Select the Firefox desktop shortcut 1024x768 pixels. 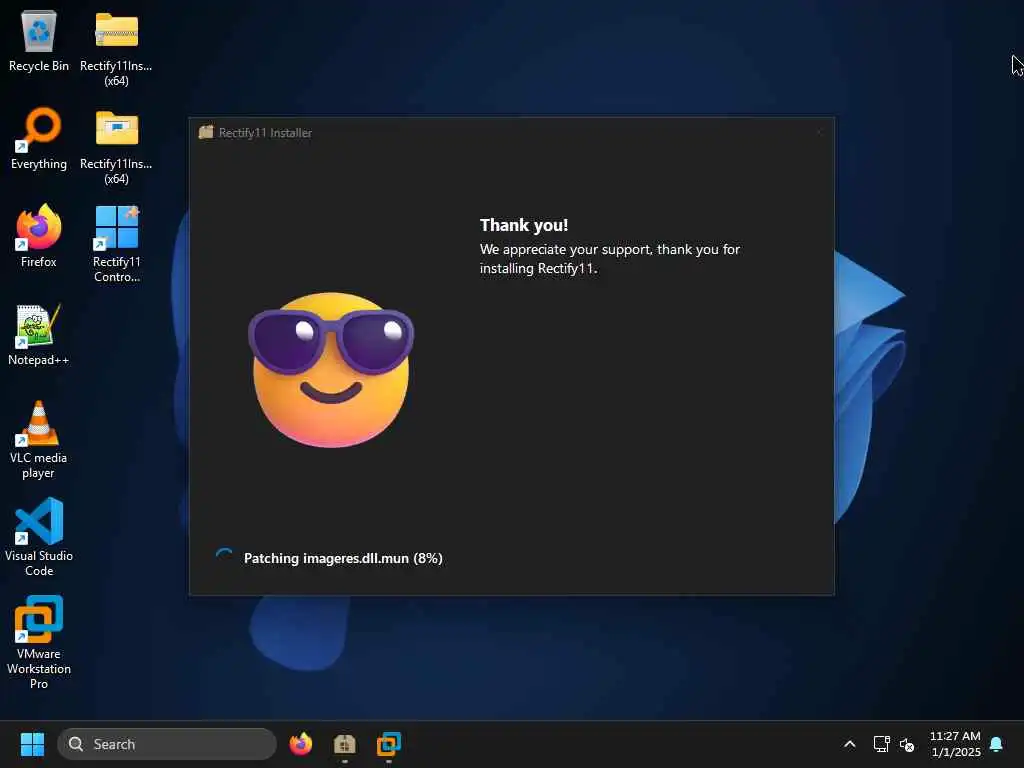(39, 236)
